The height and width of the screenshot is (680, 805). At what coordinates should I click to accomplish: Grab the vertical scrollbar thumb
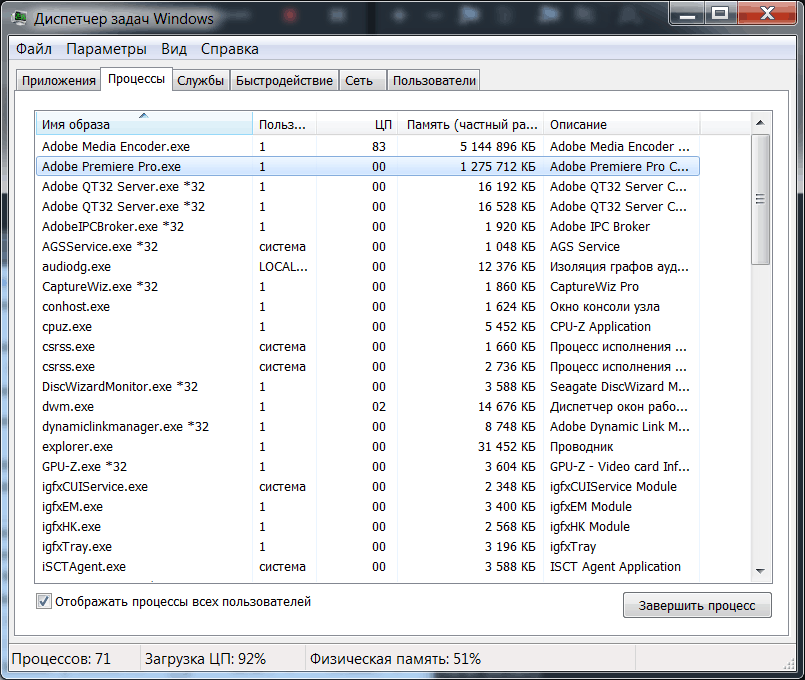click(760, 199)
